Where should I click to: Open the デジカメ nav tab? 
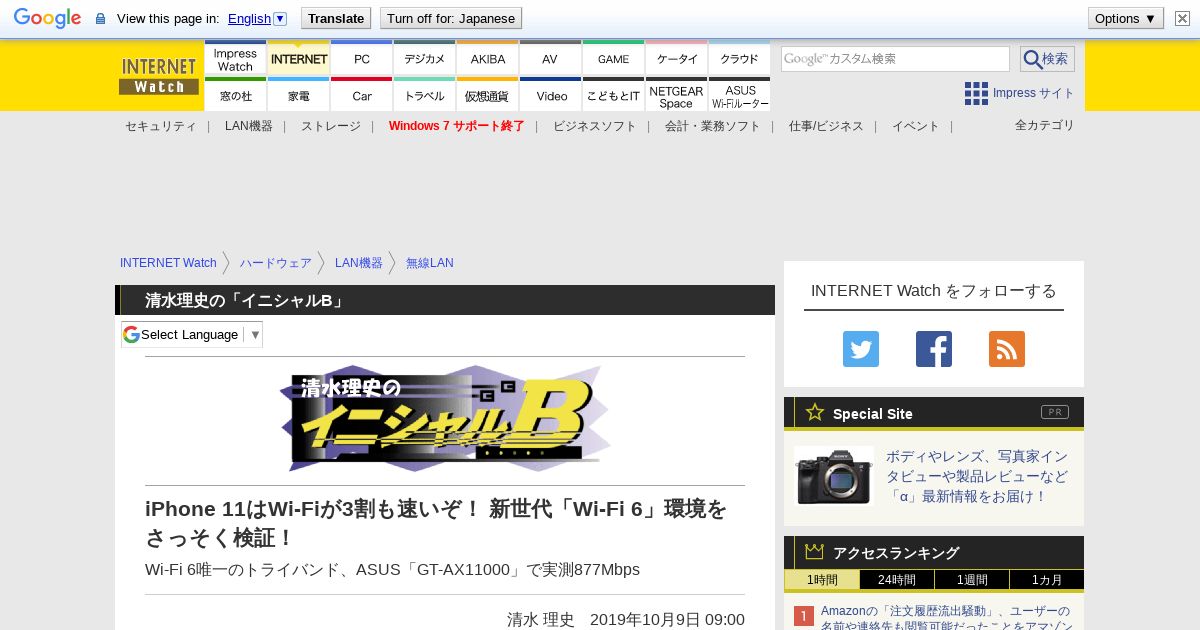[x=424, y=59]
